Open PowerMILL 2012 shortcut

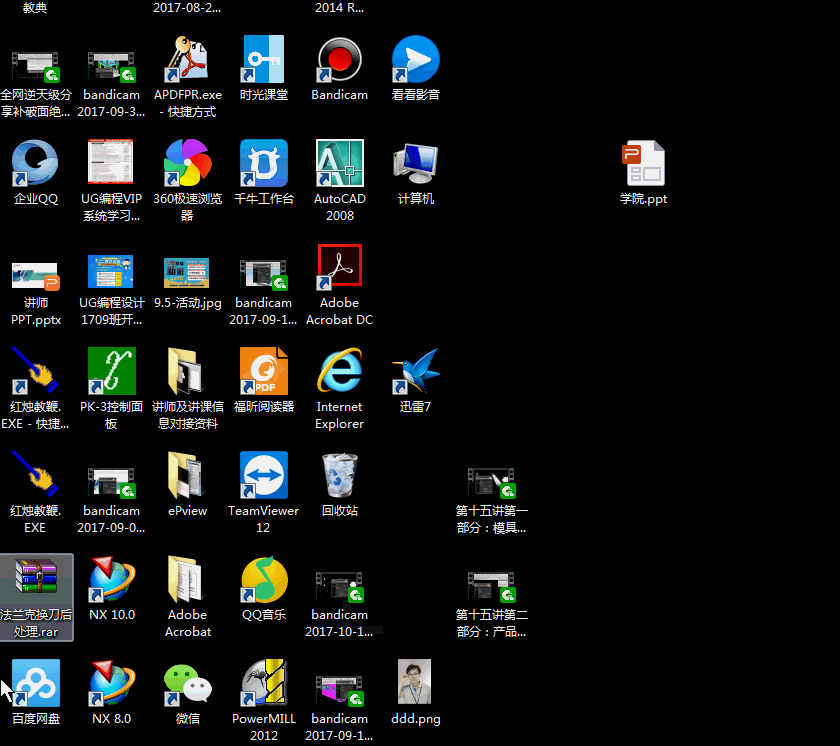(x=264, y=700)
